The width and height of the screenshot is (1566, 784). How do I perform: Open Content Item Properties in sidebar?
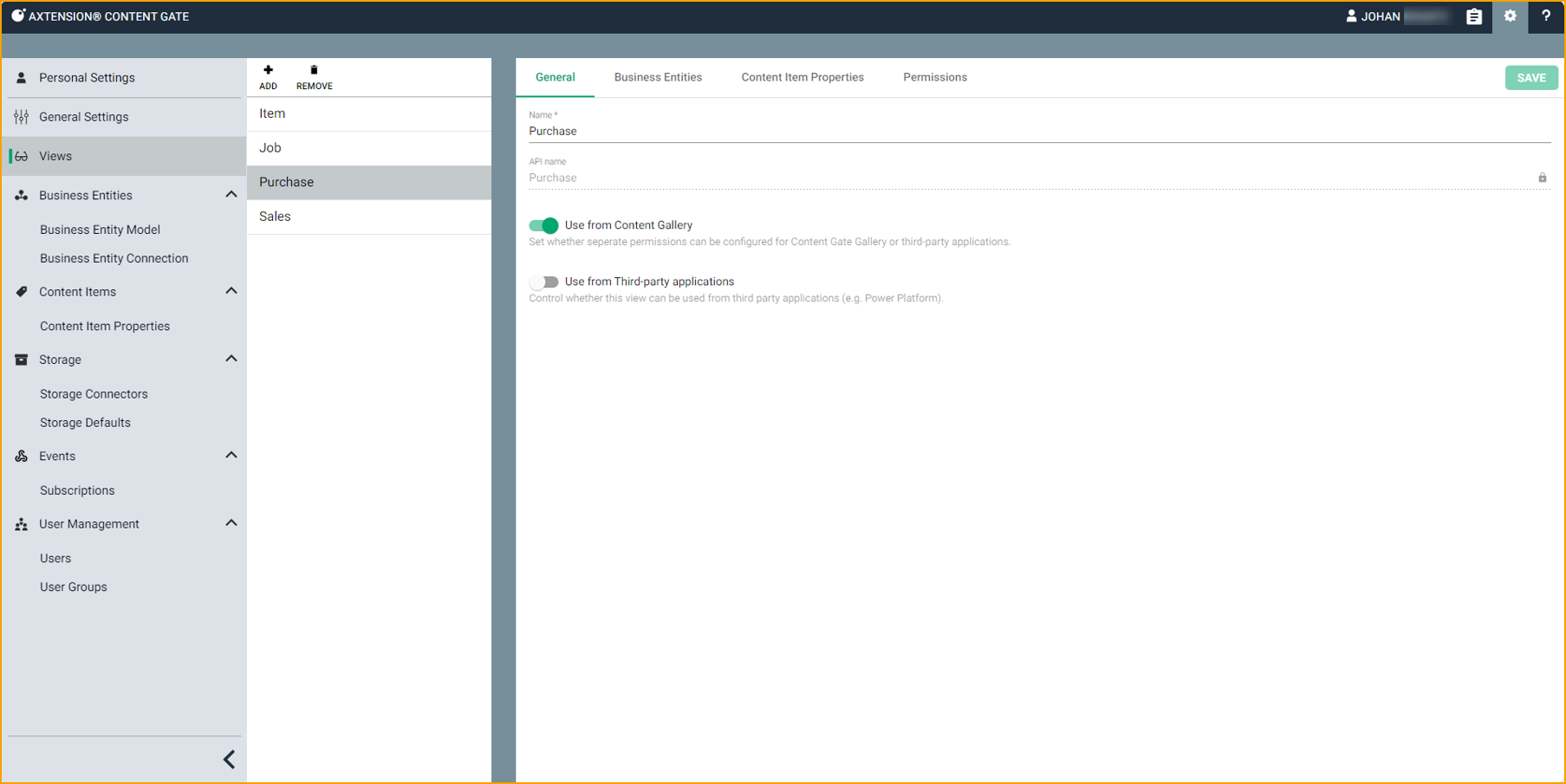[105, 327]
